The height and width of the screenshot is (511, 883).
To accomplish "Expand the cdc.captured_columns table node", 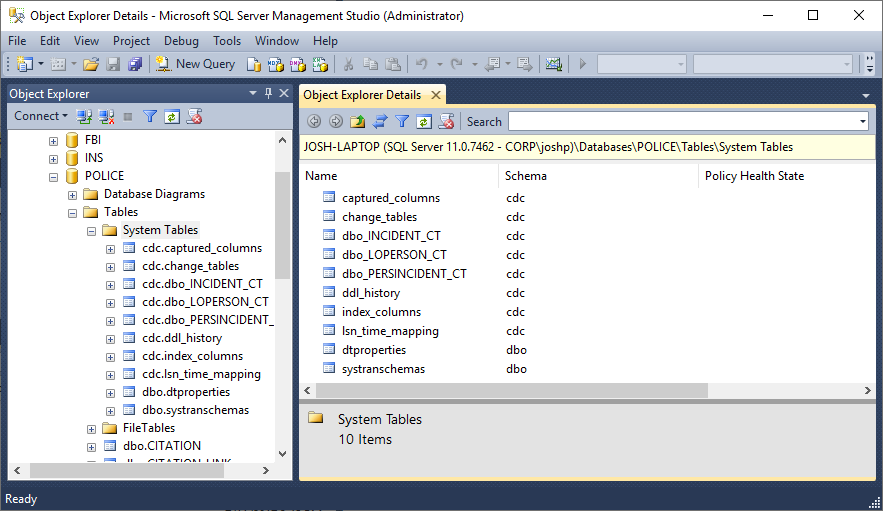I will point(111,248).
